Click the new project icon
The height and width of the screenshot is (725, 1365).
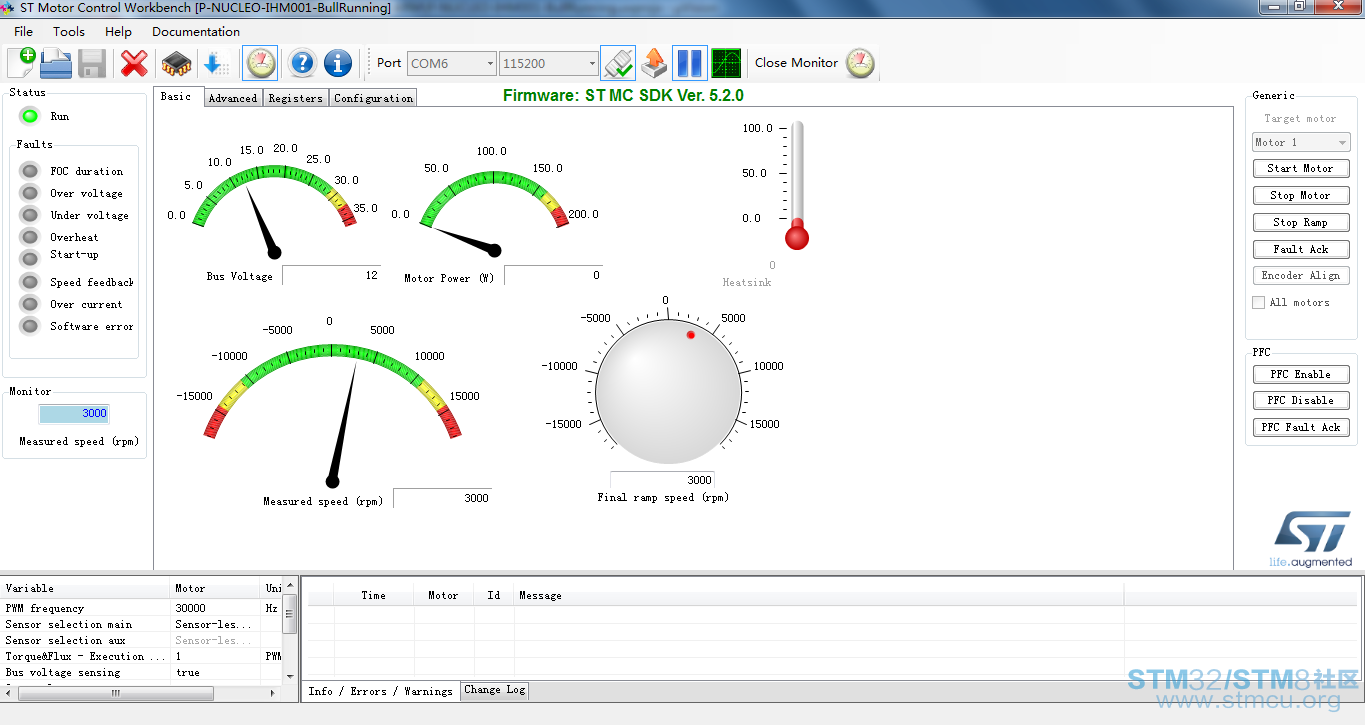21,63
